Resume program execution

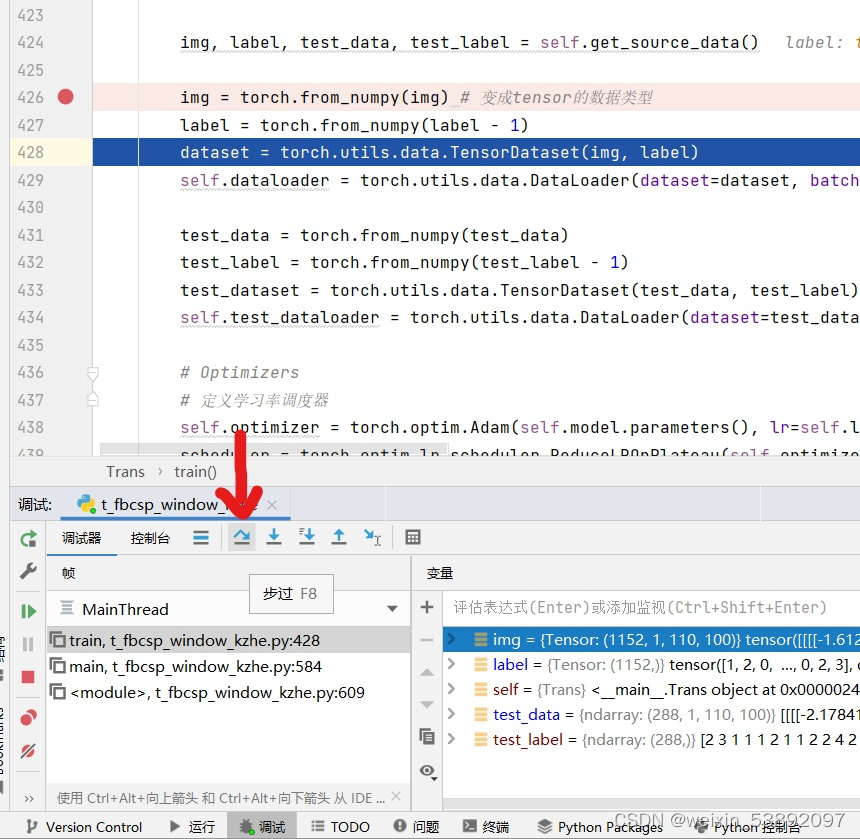(x=28, y=611)
